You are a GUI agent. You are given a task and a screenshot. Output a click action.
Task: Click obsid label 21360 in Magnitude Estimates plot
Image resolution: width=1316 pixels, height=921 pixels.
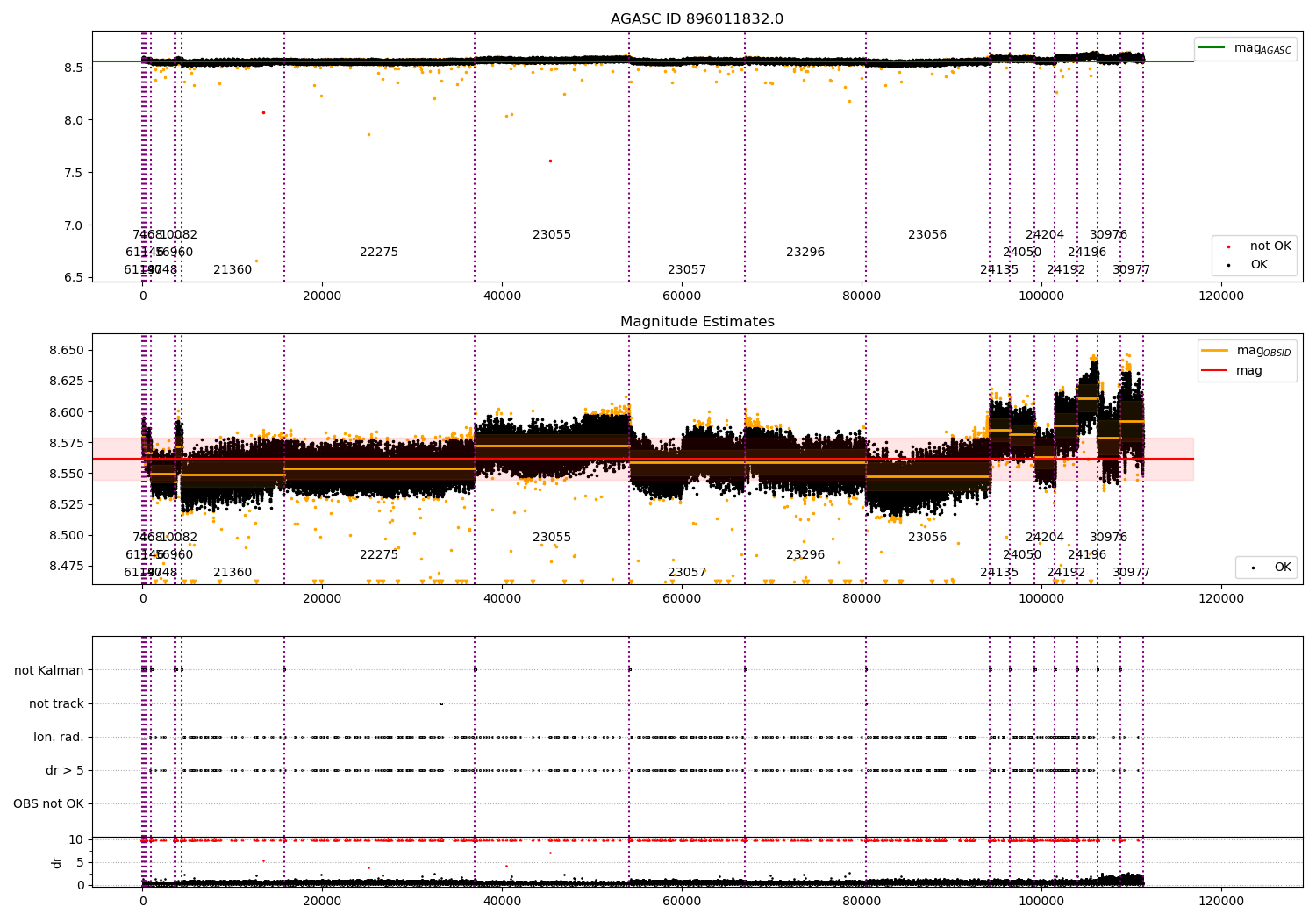tap(232, 573)
